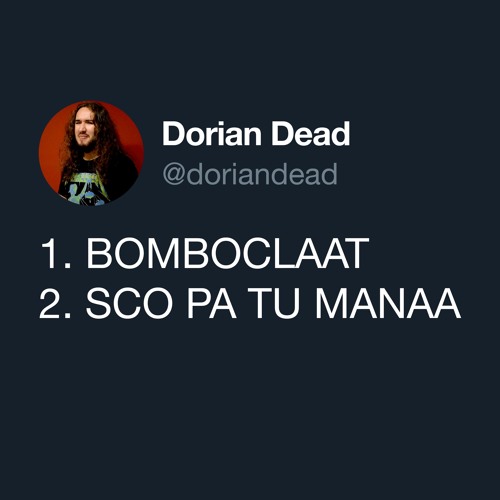Click the letter B starting BOMBOCLAAT

[x=98, y=254]
